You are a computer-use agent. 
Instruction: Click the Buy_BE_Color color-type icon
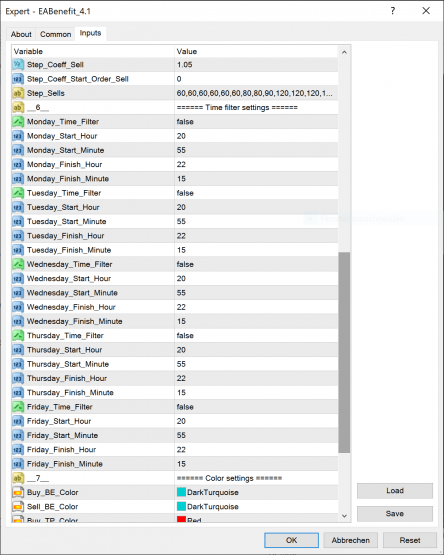[x=18, y=492]
